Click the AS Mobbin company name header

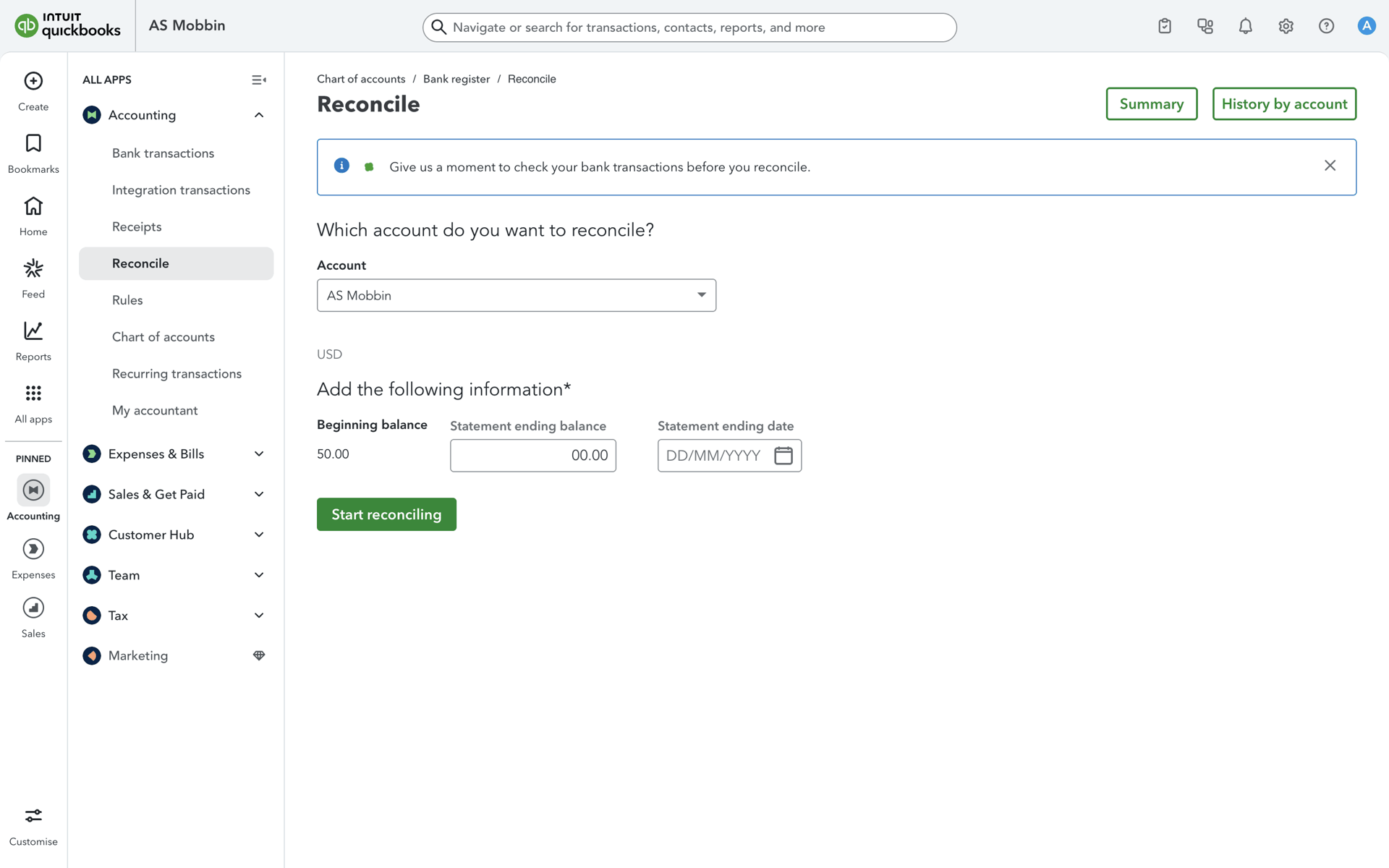tap(187, 25)
